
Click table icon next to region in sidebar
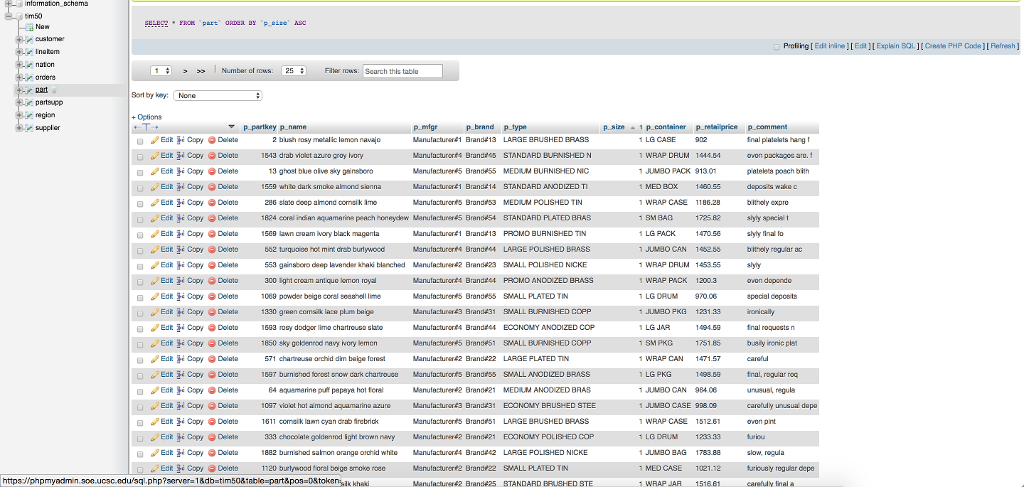pyautogui.click(x=29, y=115)
